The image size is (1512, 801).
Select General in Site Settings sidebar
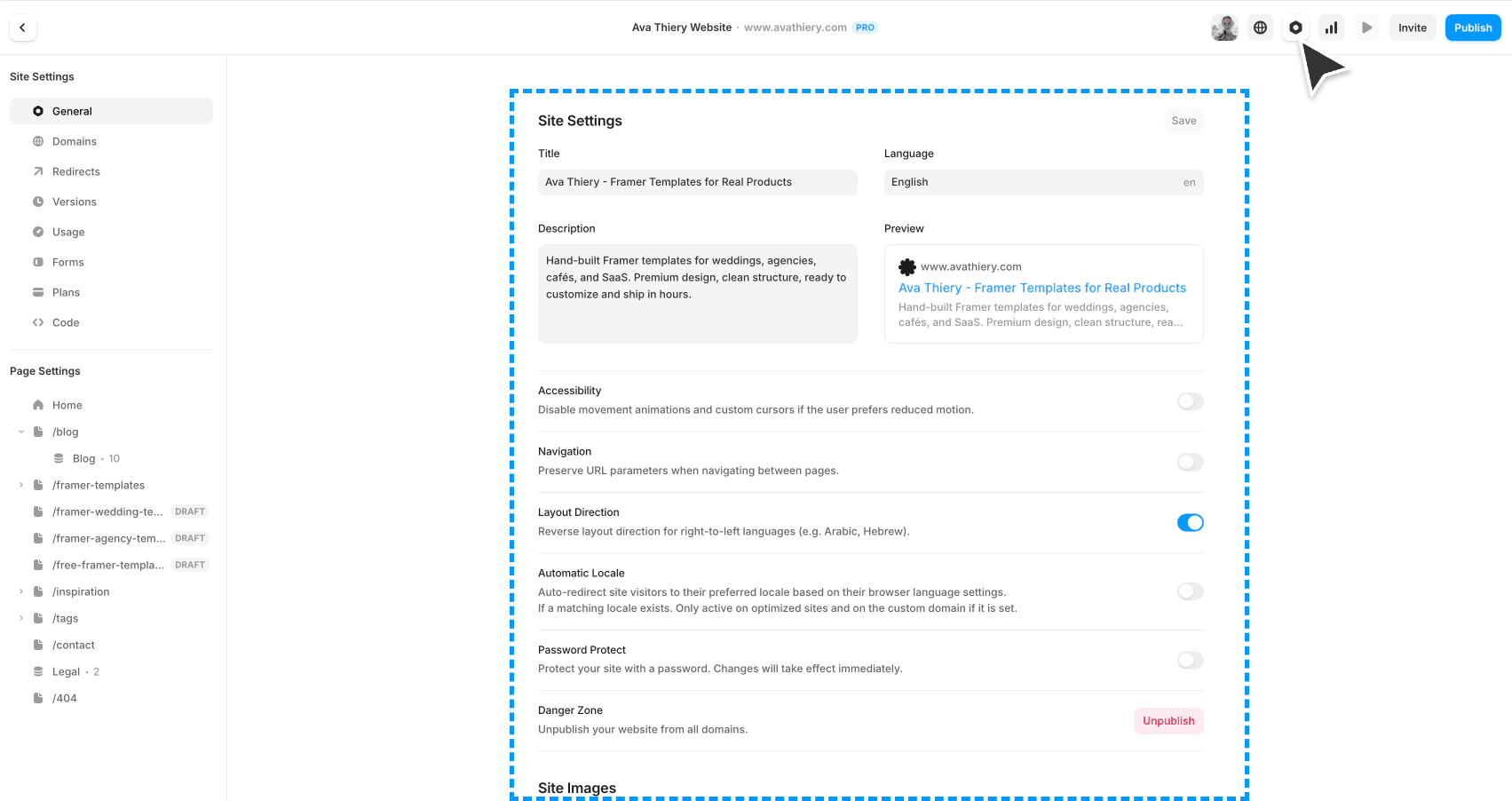pos(111,111)
